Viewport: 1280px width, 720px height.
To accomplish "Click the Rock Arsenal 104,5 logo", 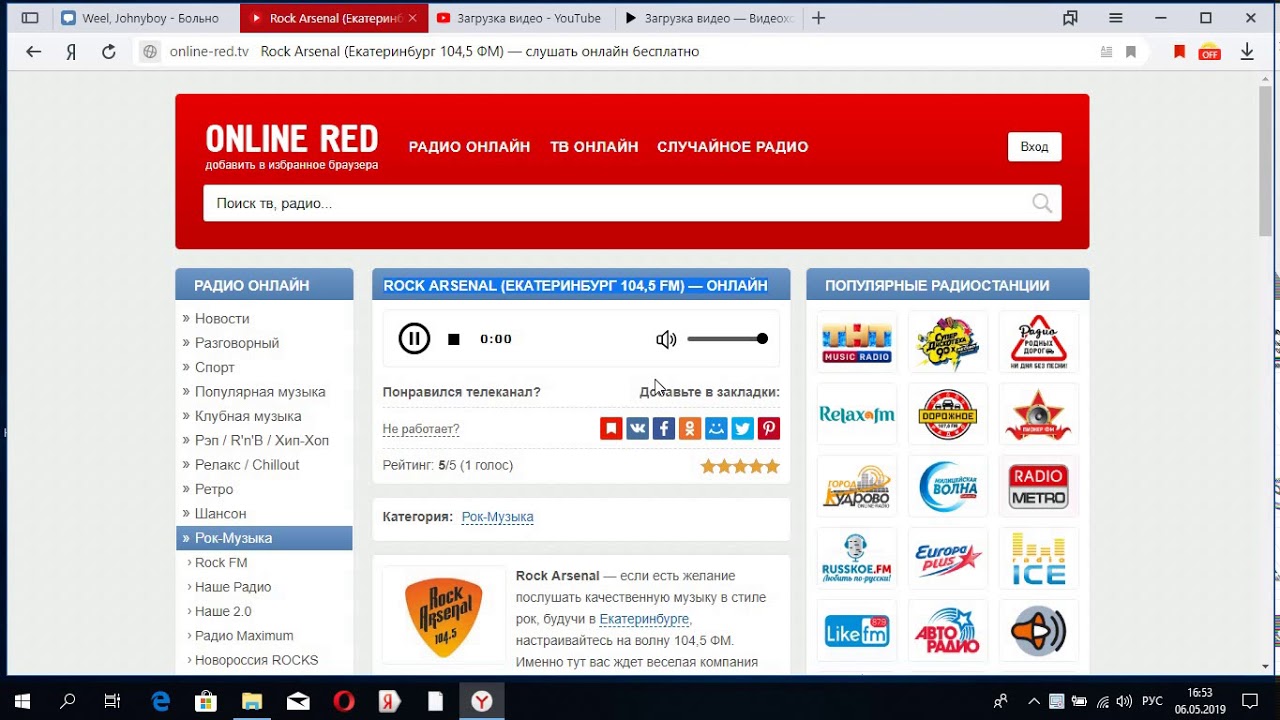I will click(444, 615).
